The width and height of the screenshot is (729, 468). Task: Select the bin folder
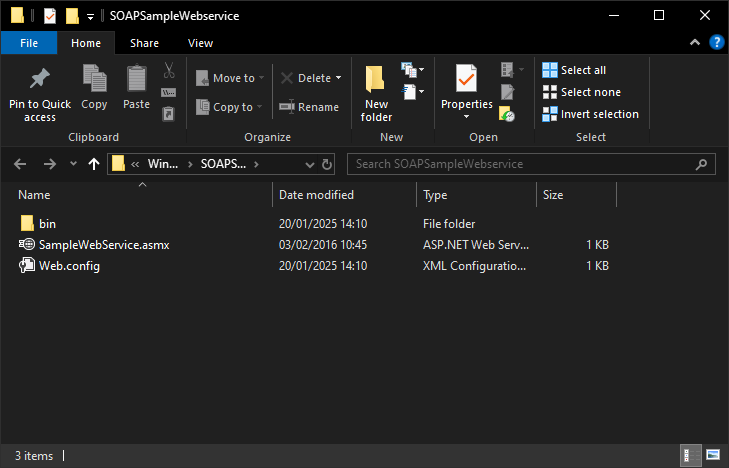click(47, 224)
